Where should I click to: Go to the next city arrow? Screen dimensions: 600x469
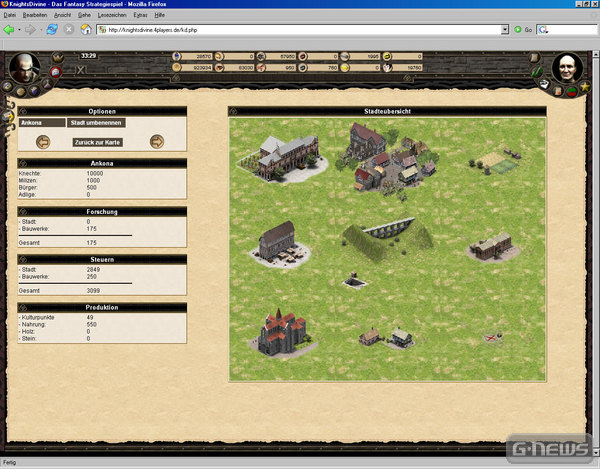pos(157,142)
